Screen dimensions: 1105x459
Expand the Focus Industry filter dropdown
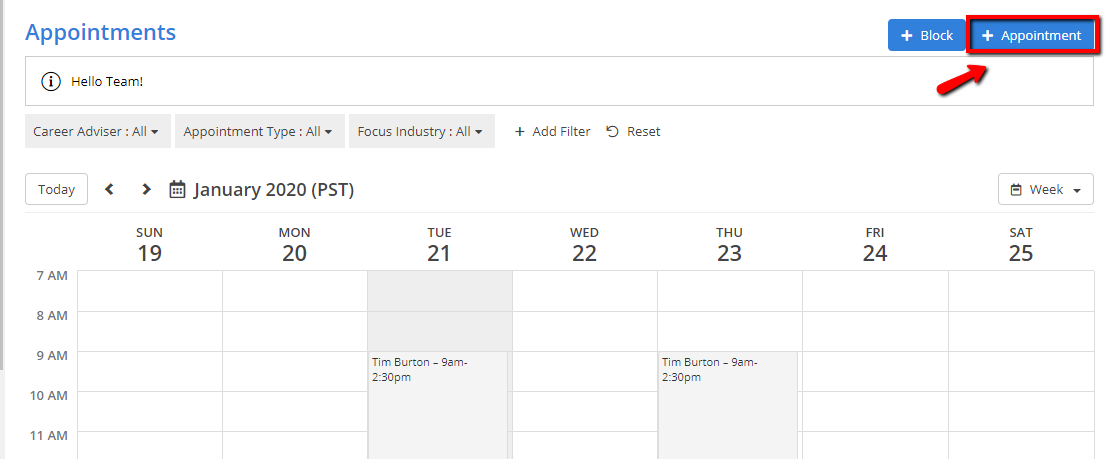click(x=421, y=131)
